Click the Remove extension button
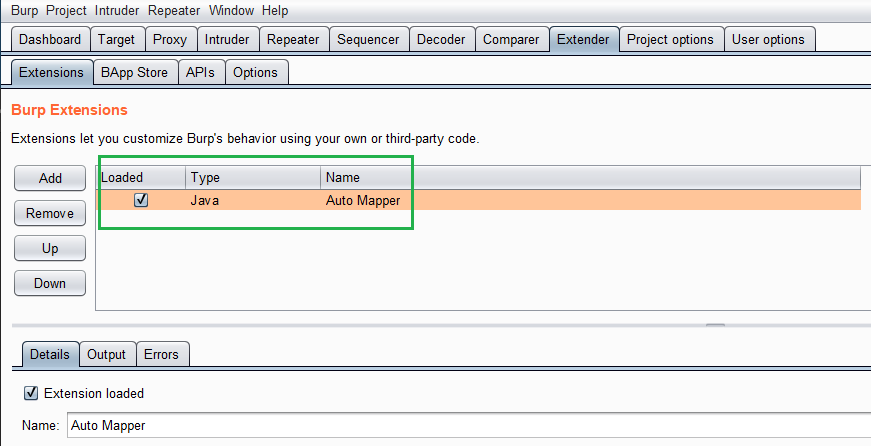Screen dimensions: 871x446 point(50,213)
